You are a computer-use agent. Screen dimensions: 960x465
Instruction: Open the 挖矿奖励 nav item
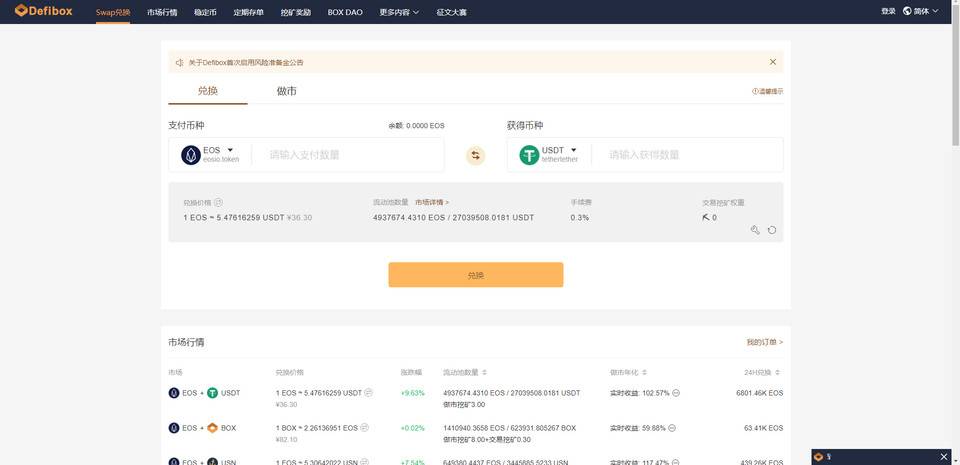[296, 12]
